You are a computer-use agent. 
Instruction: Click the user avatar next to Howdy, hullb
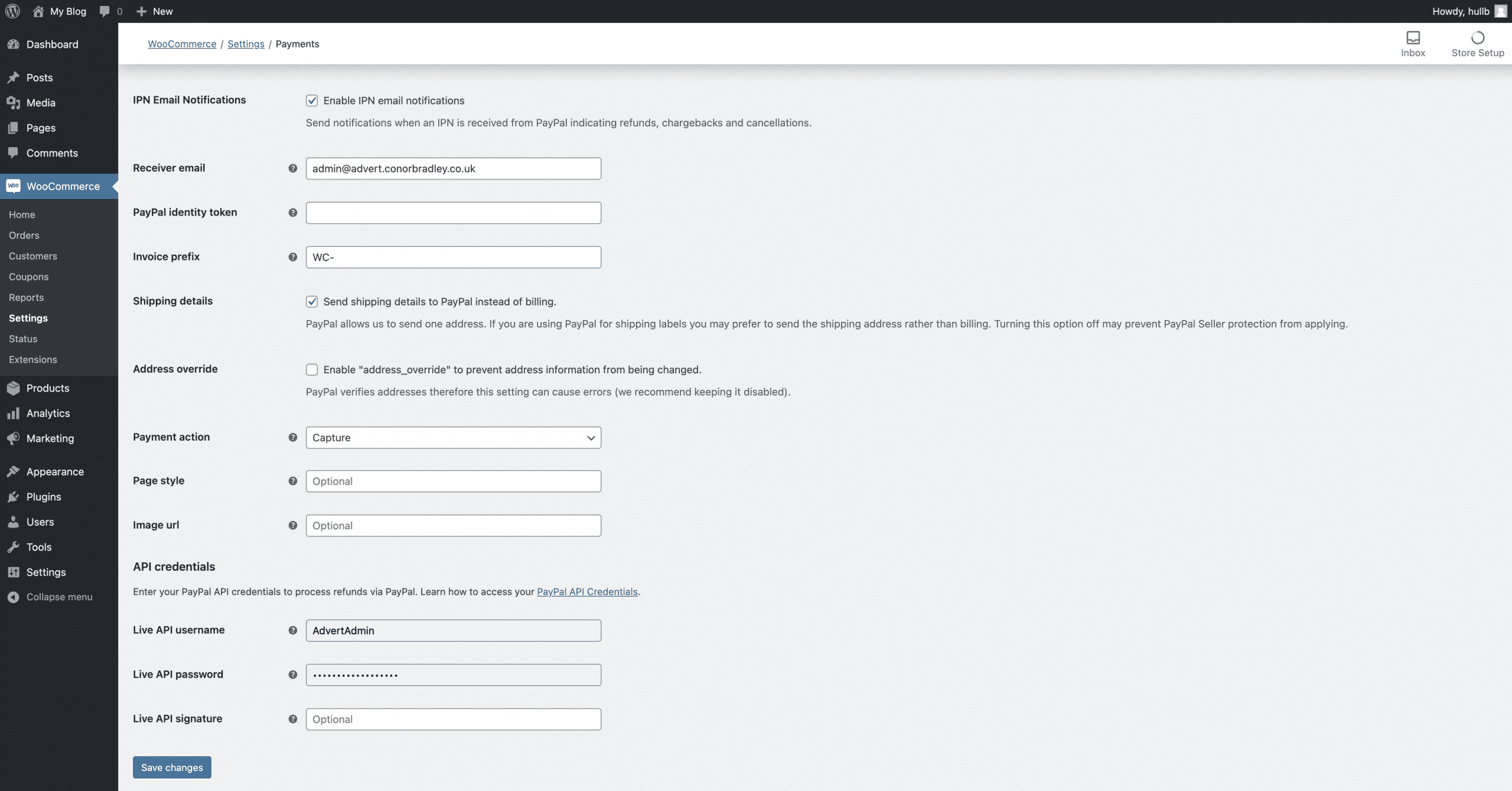click(x=1500, y=11)
